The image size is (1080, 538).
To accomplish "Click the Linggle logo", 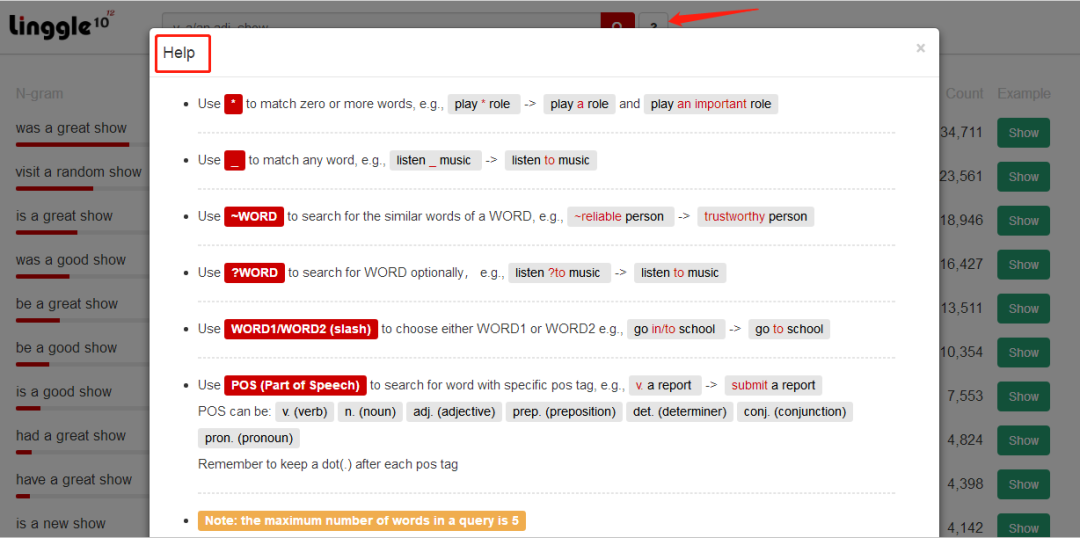I will [x=61, y=25].
